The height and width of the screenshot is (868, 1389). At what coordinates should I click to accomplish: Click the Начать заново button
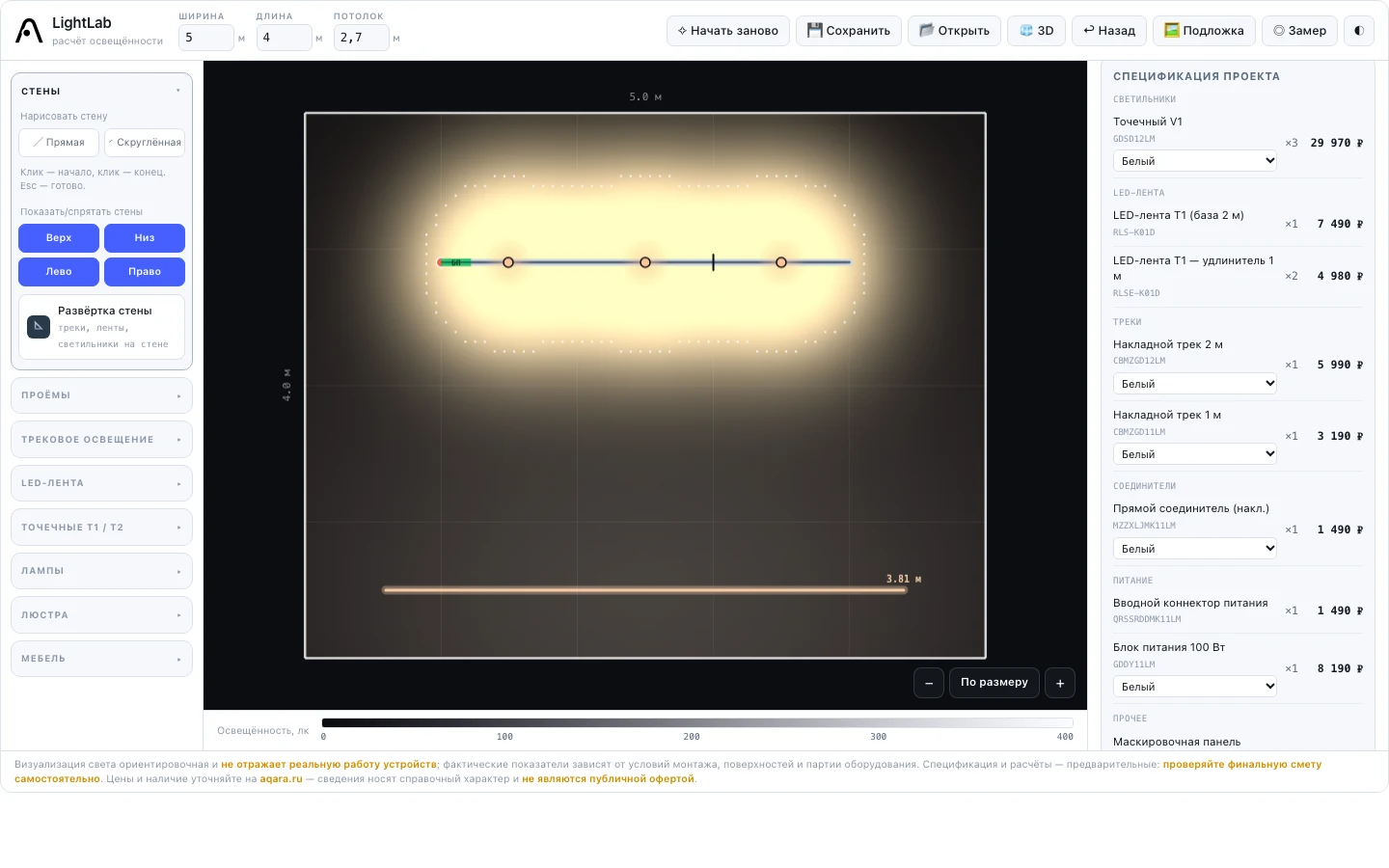click(x=728, y=31)
